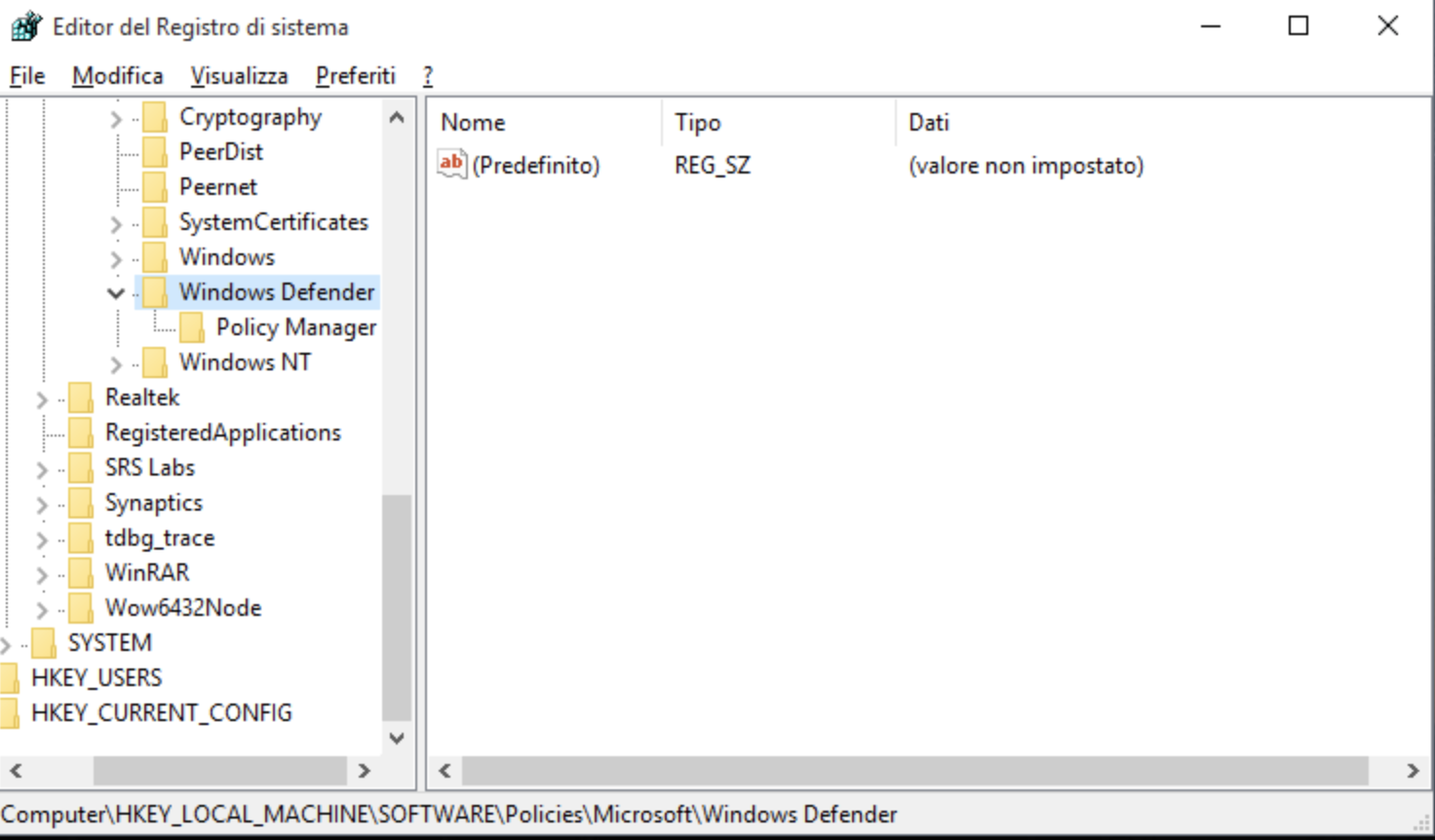Select the SYSTEM key label
This screenshot has width=1435, height=840.
(x=110, y=643)
